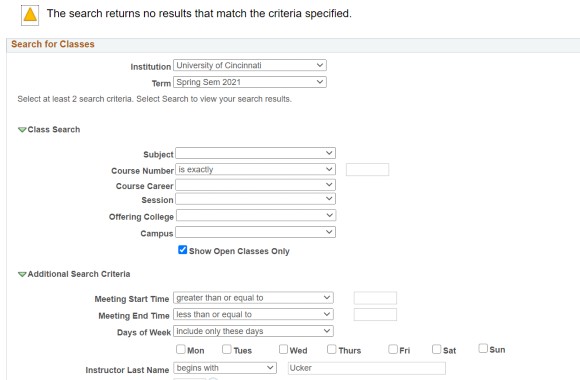Tick the Wed checkbox
580x380 pixels.
pyautogui.click(x=283, y=349)
